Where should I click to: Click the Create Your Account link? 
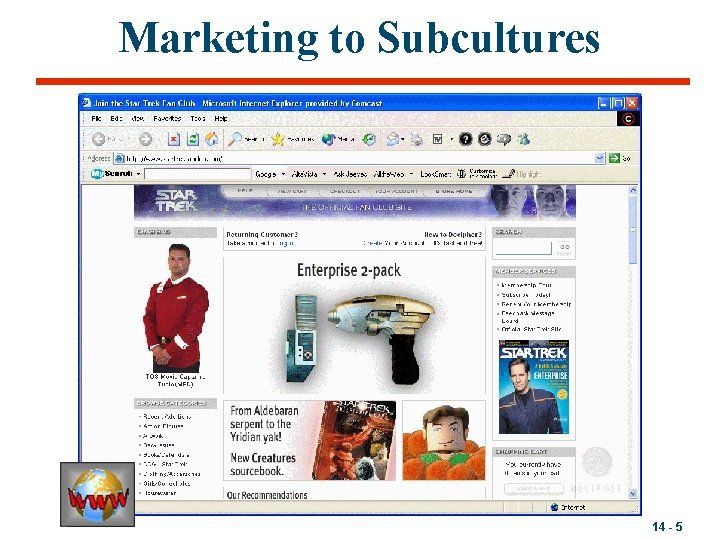point(393,243)
